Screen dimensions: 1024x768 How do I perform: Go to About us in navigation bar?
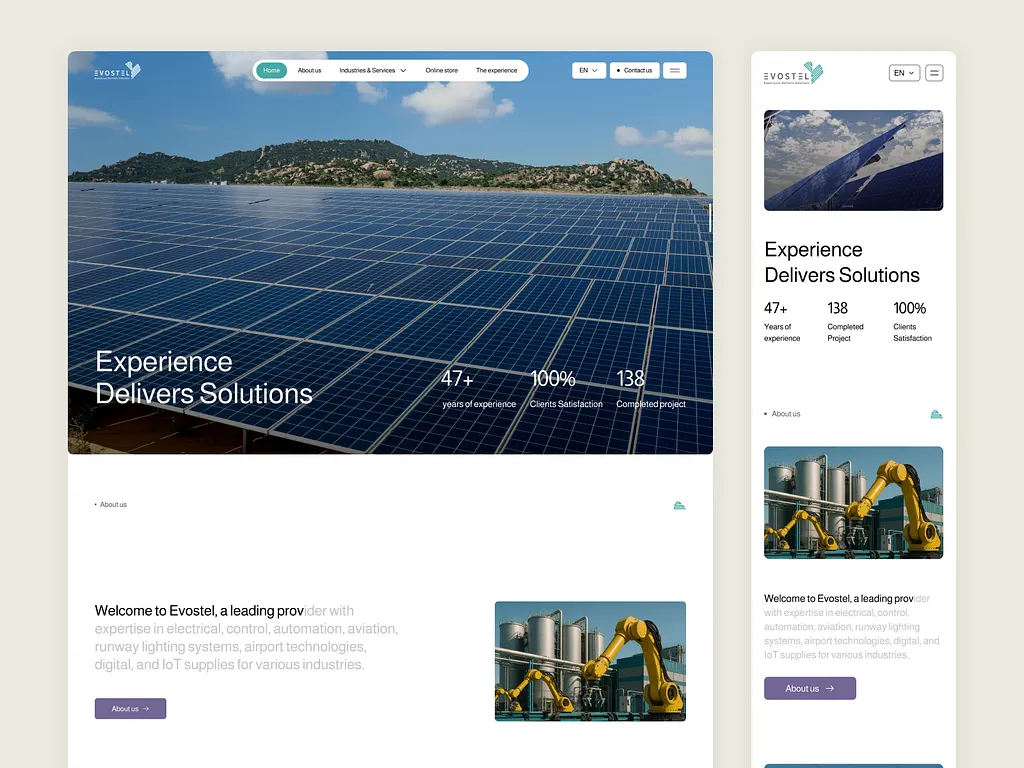coord(310,71)
